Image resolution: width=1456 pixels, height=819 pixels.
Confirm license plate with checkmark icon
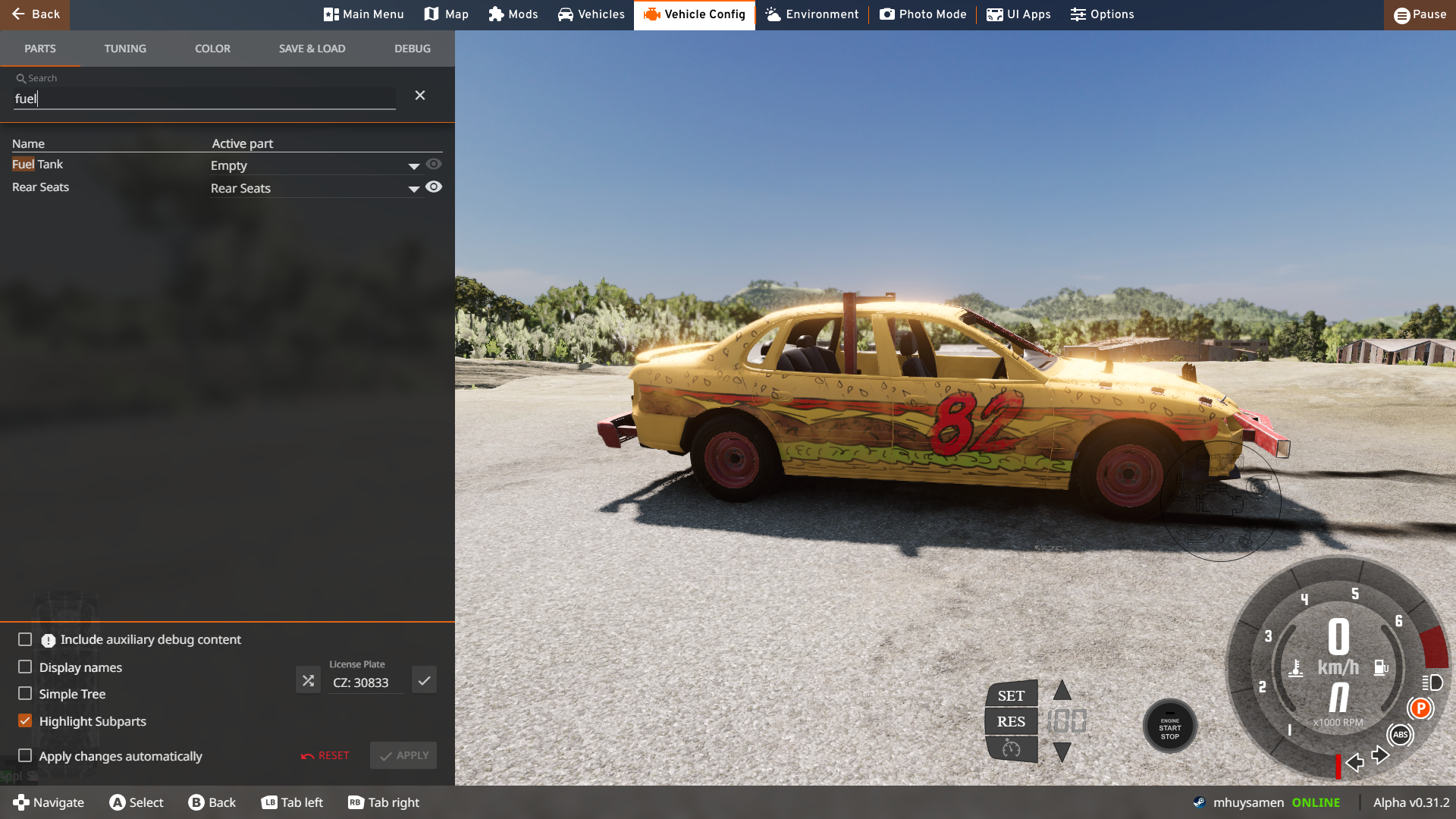click(x=424, y=680)
